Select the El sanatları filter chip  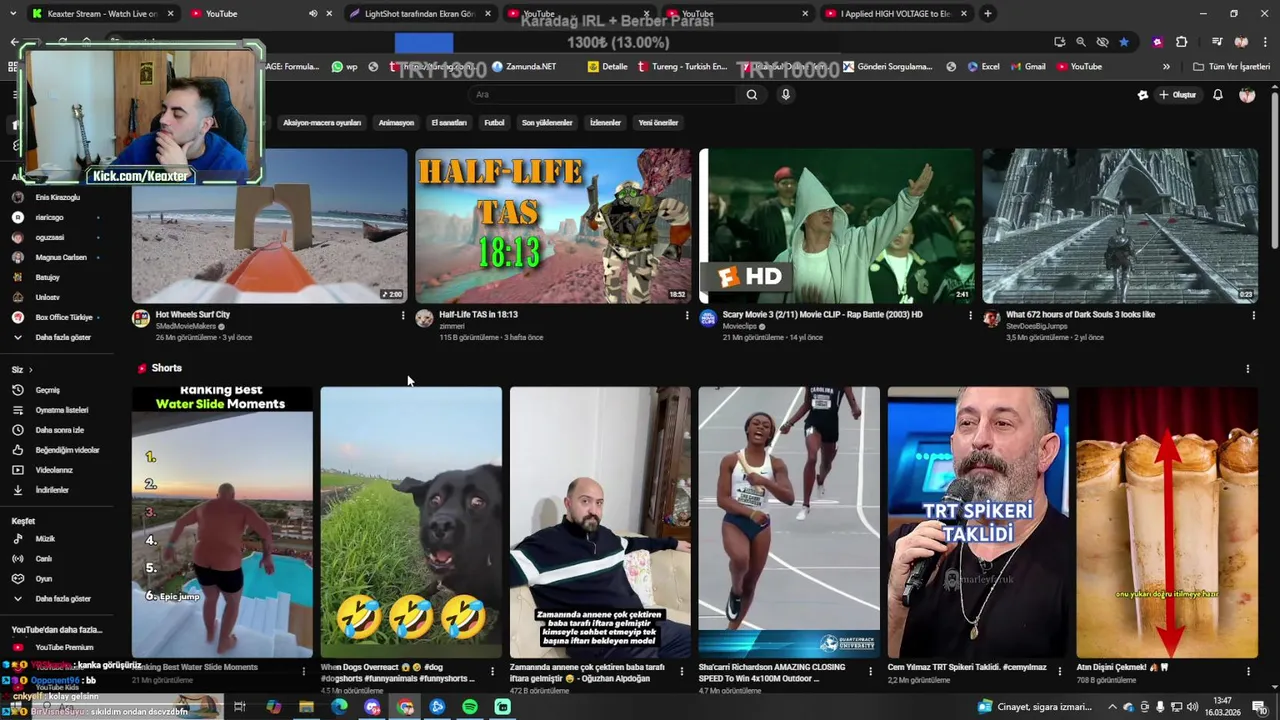(x=449, y=123)
